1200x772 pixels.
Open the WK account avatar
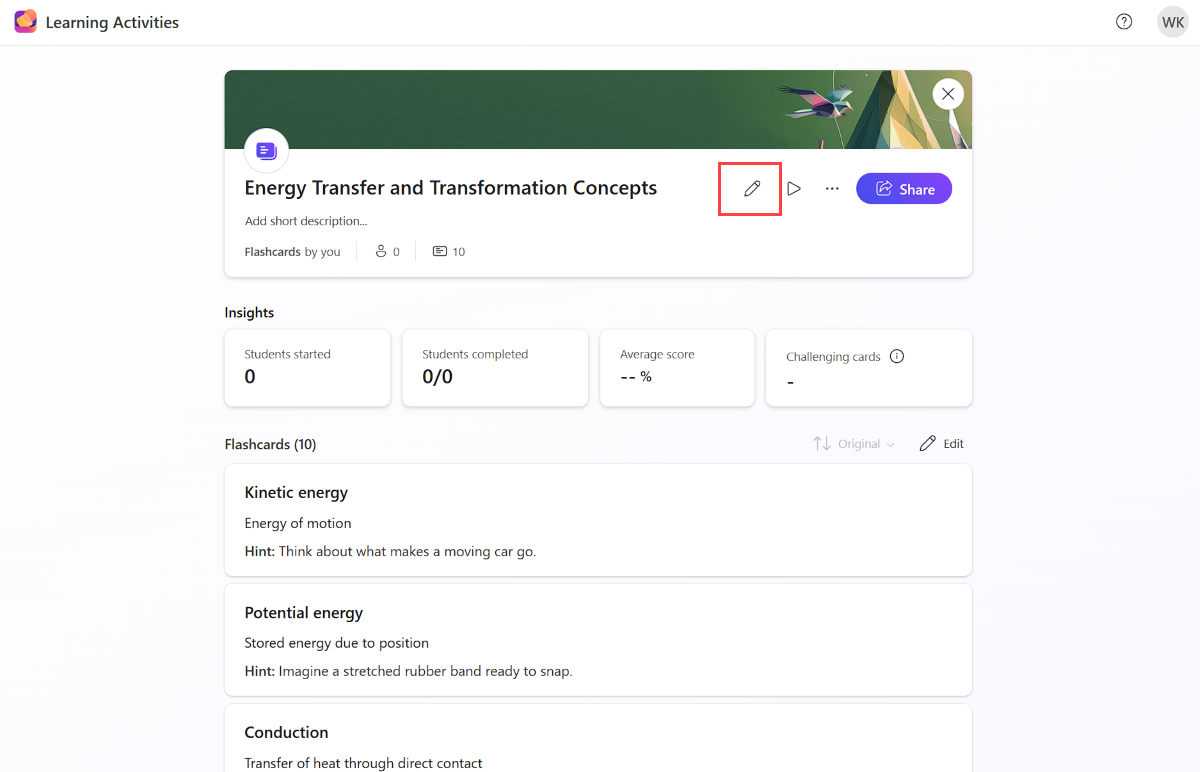[x=1173, y=22]
